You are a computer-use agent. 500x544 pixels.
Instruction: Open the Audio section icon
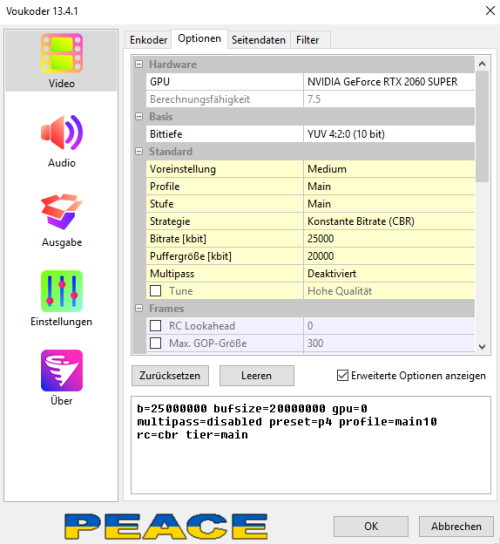(x=61, y=133)
